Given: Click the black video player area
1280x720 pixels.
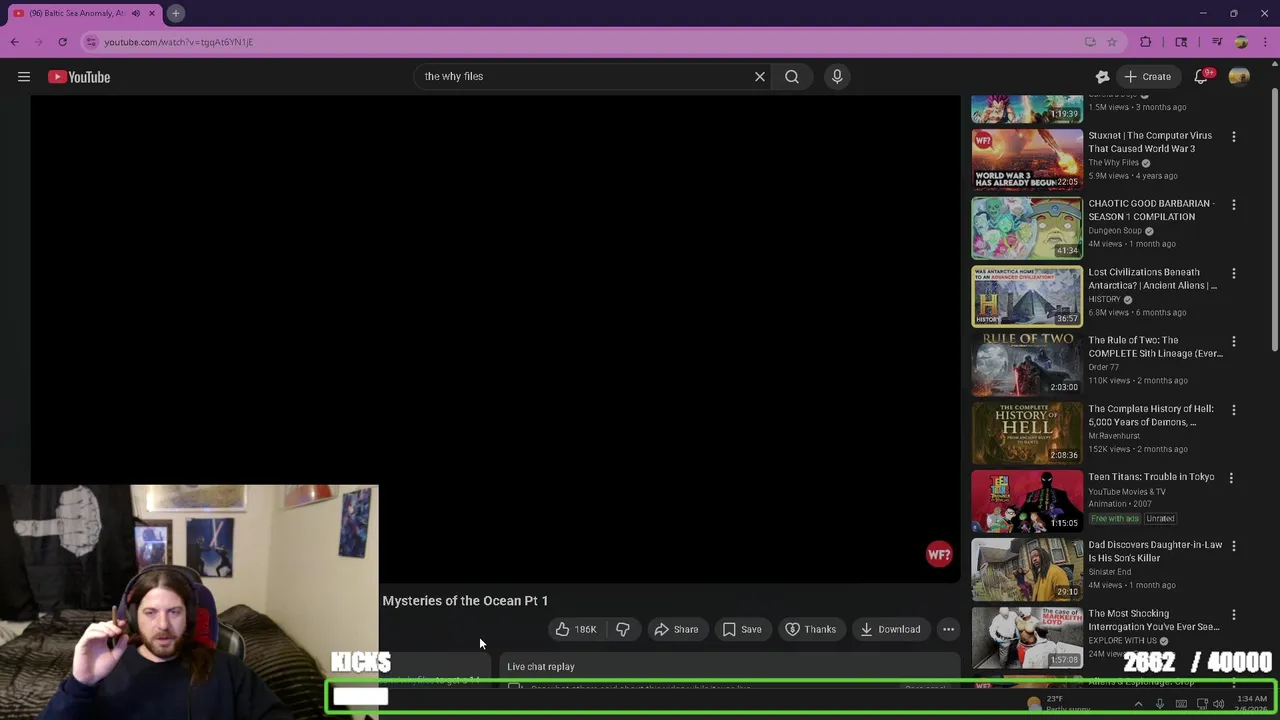Looking at the screenshot, I should [x=495, y=338].
